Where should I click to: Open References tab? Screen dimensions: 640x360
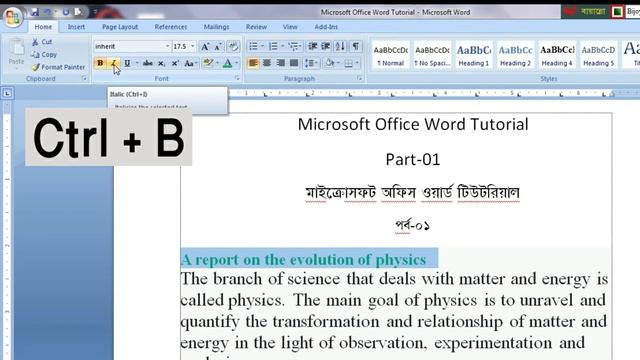point(171,27)
